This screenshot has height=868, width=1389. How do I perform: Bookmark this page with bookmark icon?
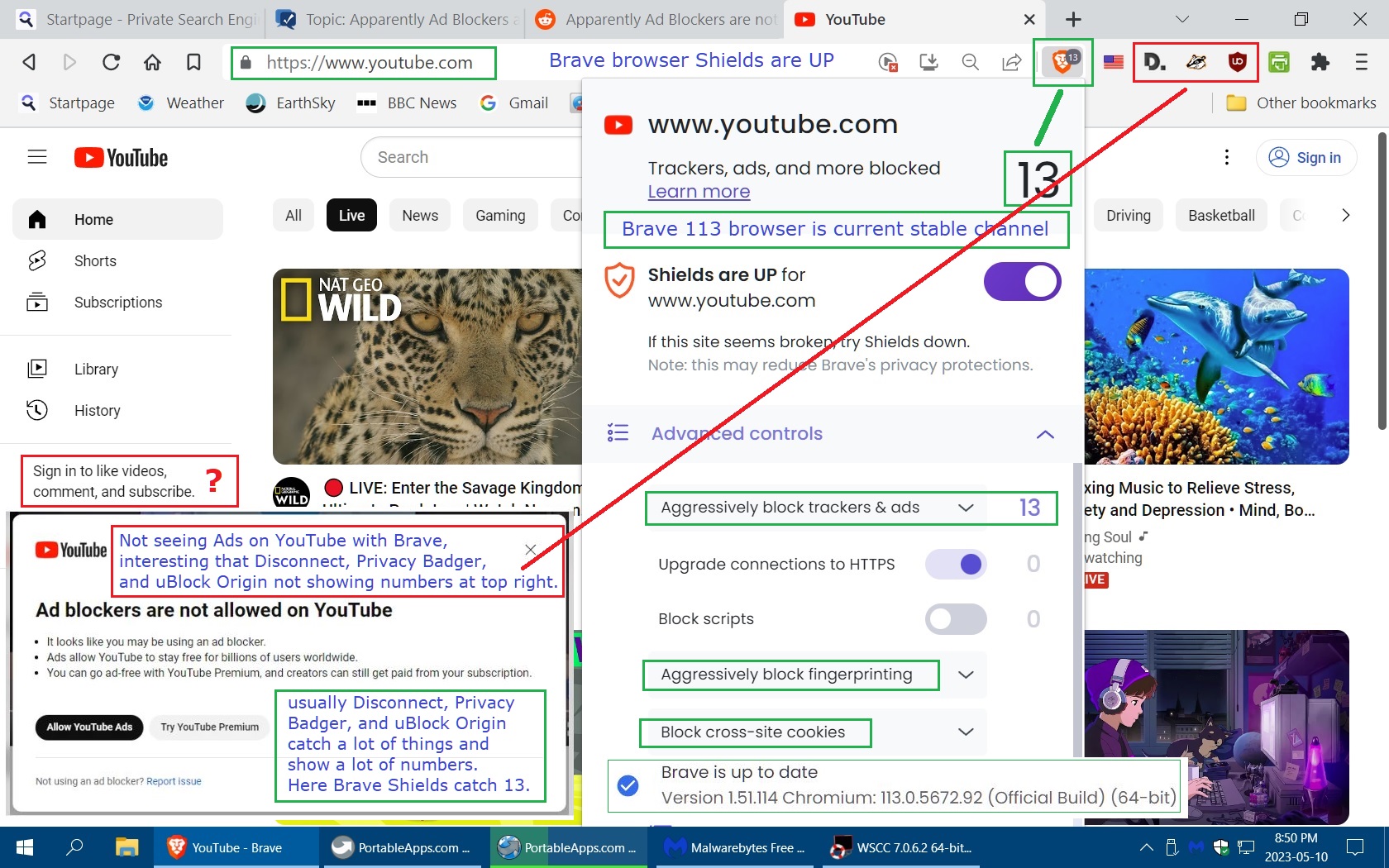[x=193, y=62]
